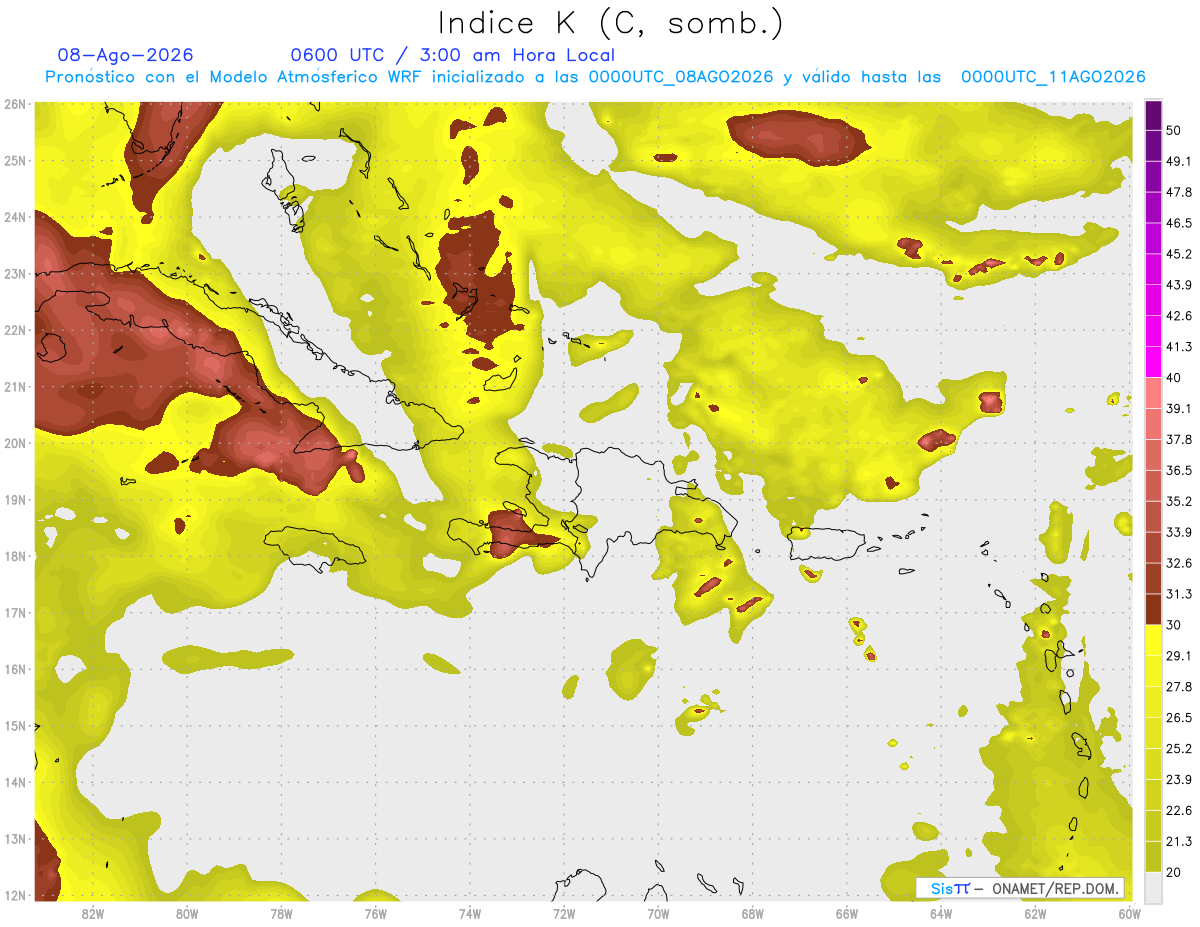Click the colorbar value '31.3'

pyautogui.click(x=1179, y=594)
